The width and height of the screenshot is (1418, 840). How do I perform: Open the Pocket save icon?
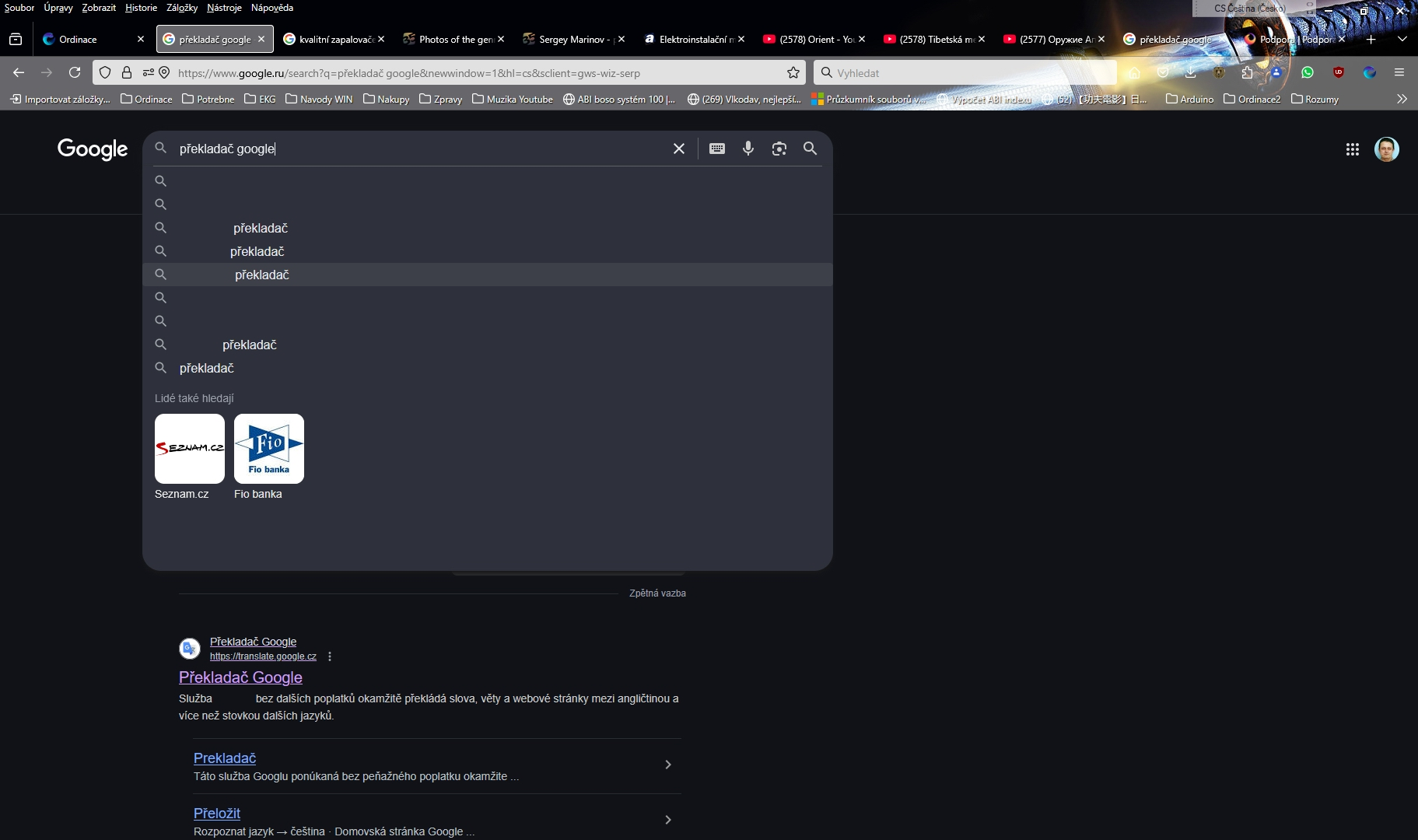click(1163, 72)
